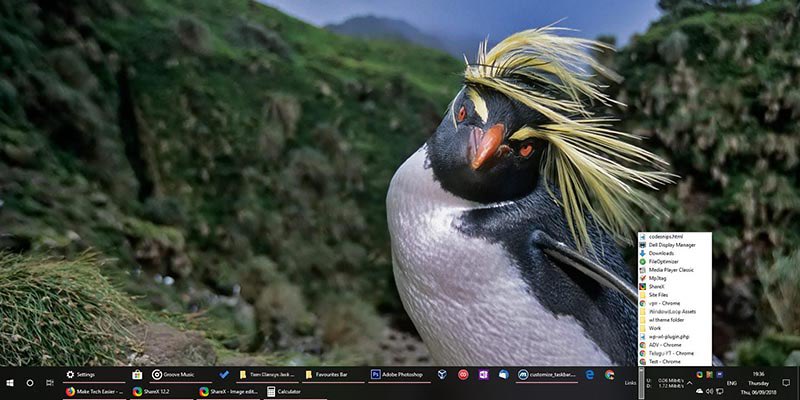Select FileOptimizer in the popup list
This screenshot has width=800, height=400.
click(x=663, y=261)
